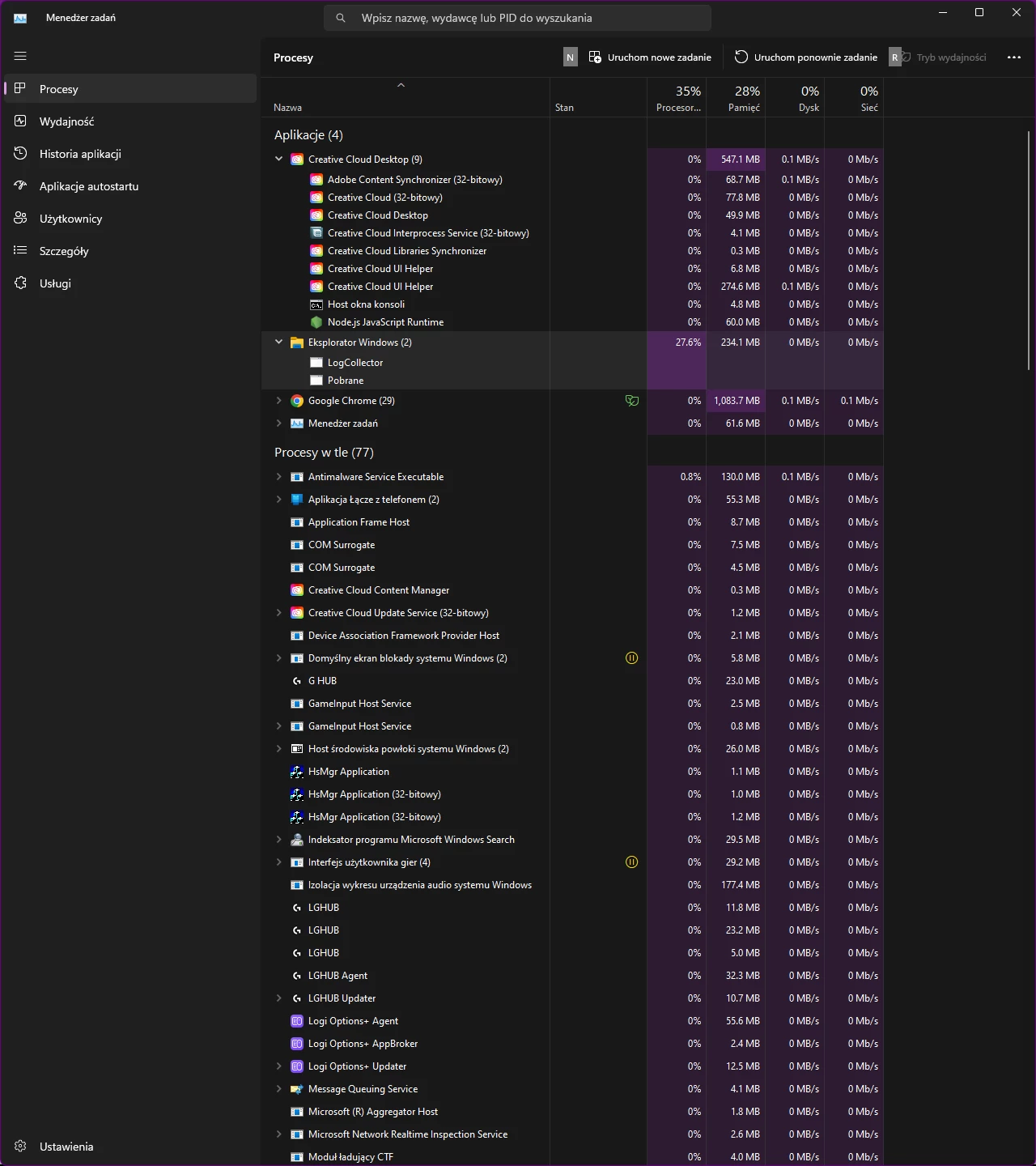Click the Indeksator programu Microsoft Windows Search icon
Screen dimensions: 1036x1166
coord(297,840)
